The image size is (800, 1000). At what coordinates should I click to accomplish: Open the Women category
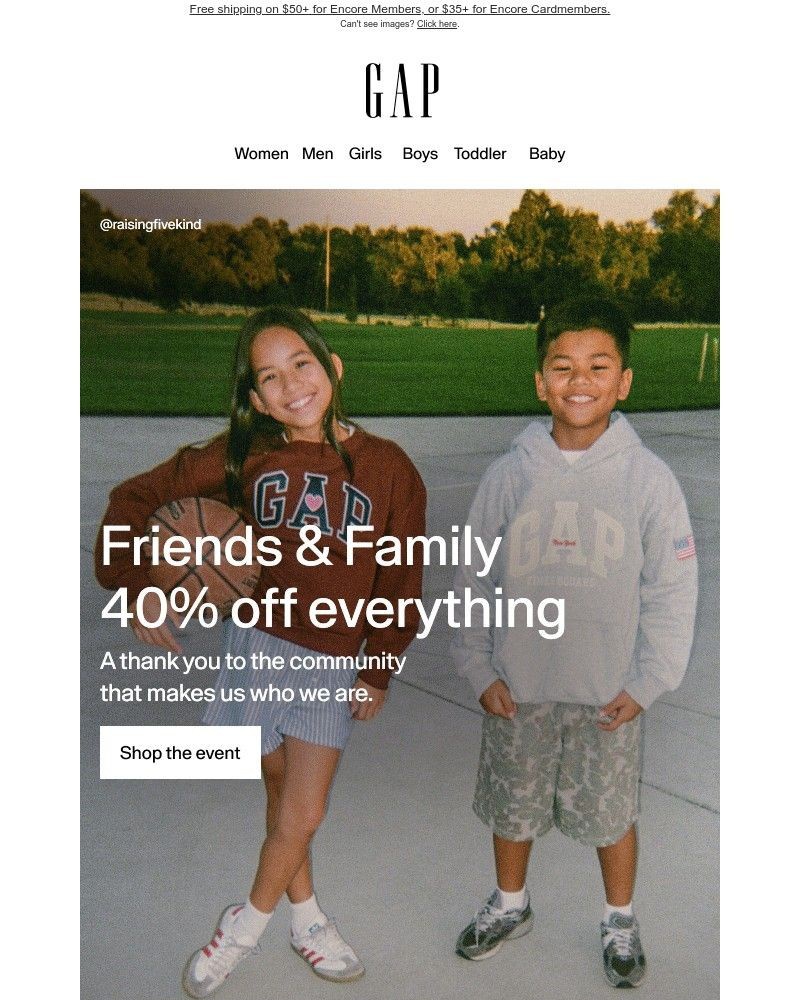[261, 154]
